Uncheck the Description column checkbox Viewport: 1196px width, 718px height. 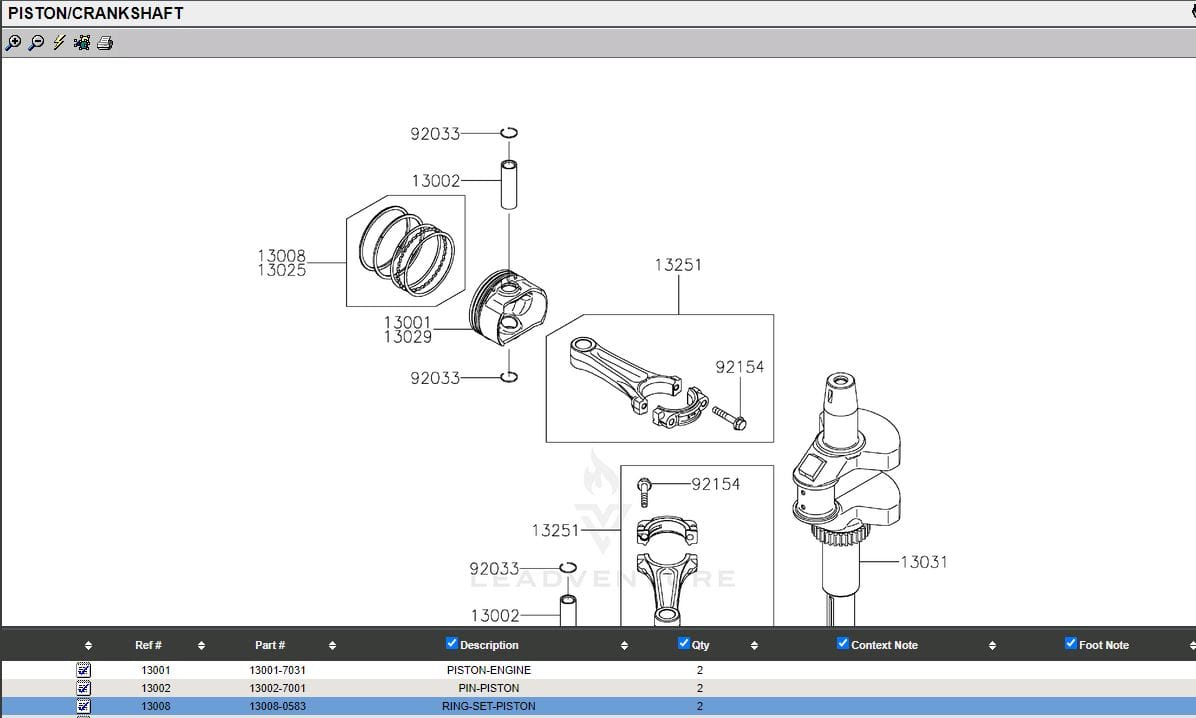(x=452, y=643)
